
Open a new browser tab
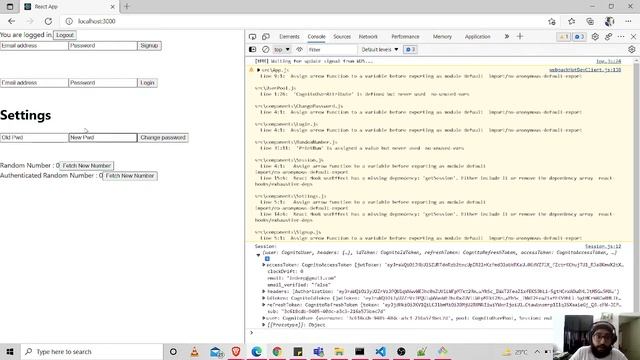click(x=127, y=7)
